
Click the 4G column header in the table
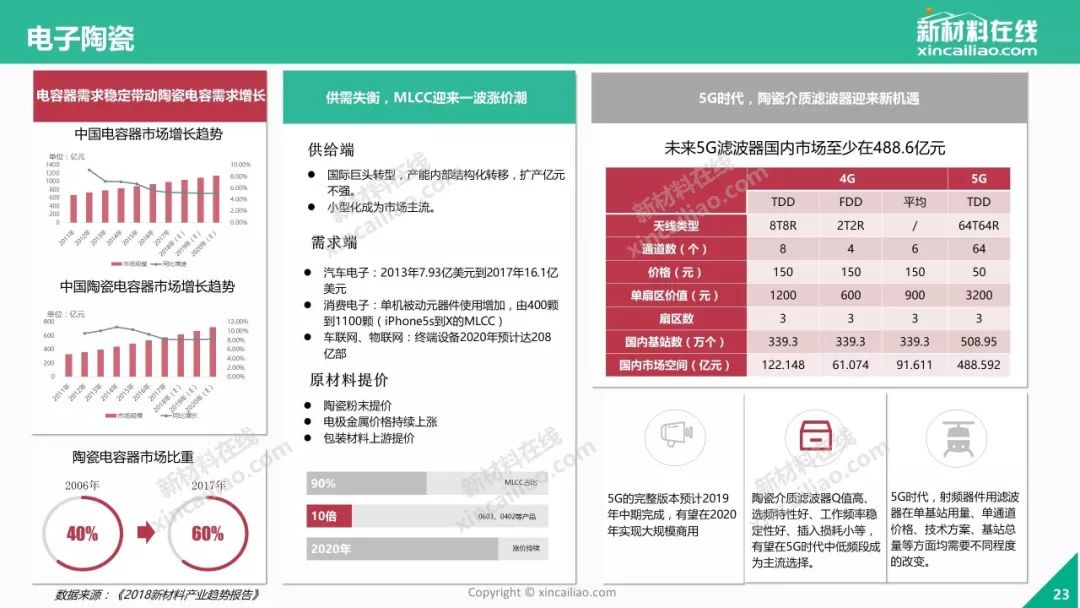coord(847,179)
